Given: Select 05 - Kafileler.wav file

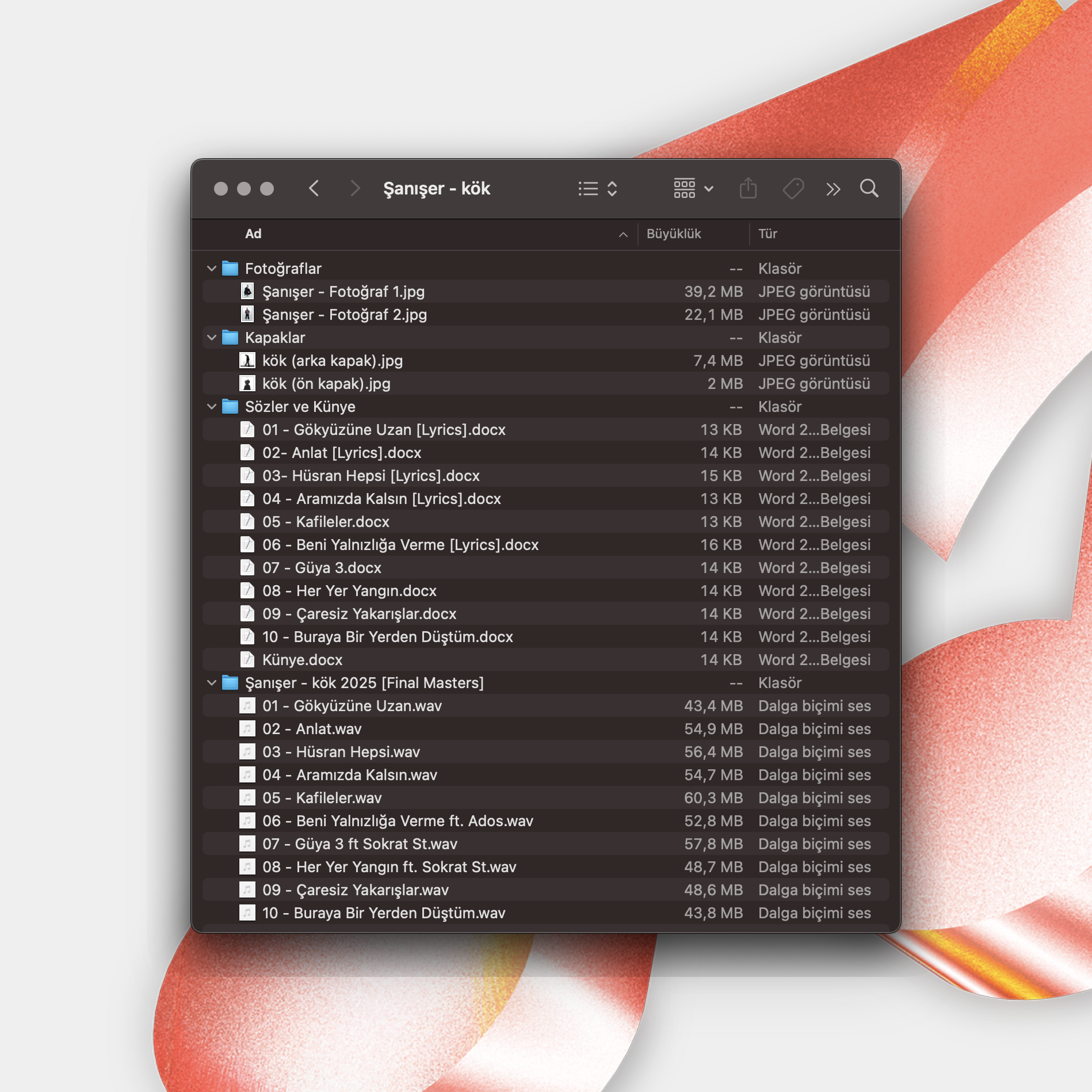Looking at the screenshot, I should coord(322,798).
